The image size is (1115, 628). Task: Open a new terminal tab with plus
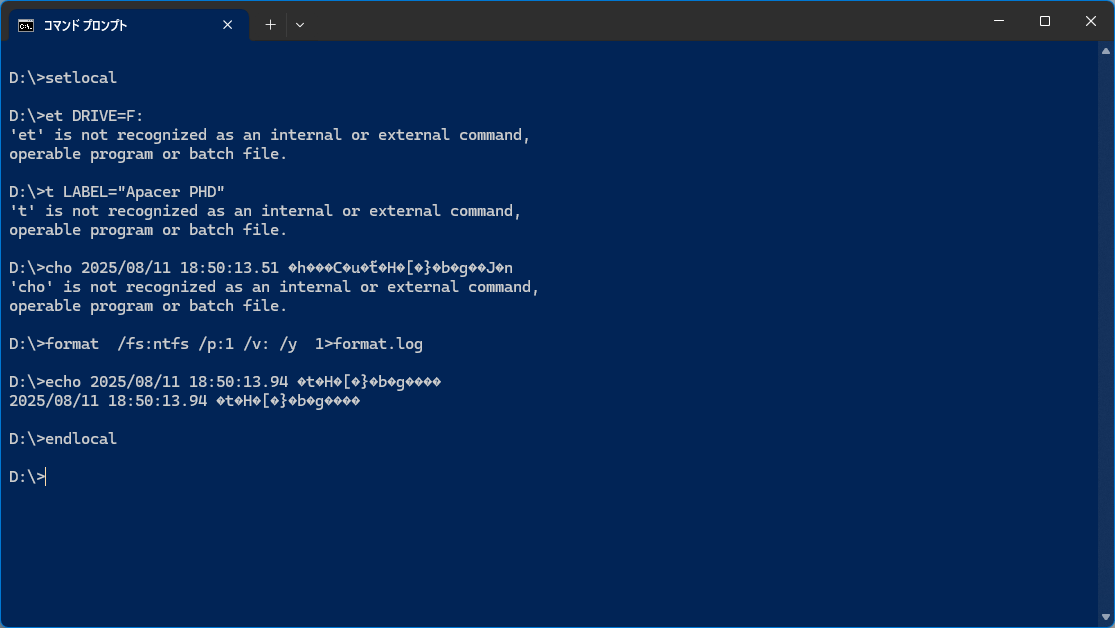click(270, 25)
